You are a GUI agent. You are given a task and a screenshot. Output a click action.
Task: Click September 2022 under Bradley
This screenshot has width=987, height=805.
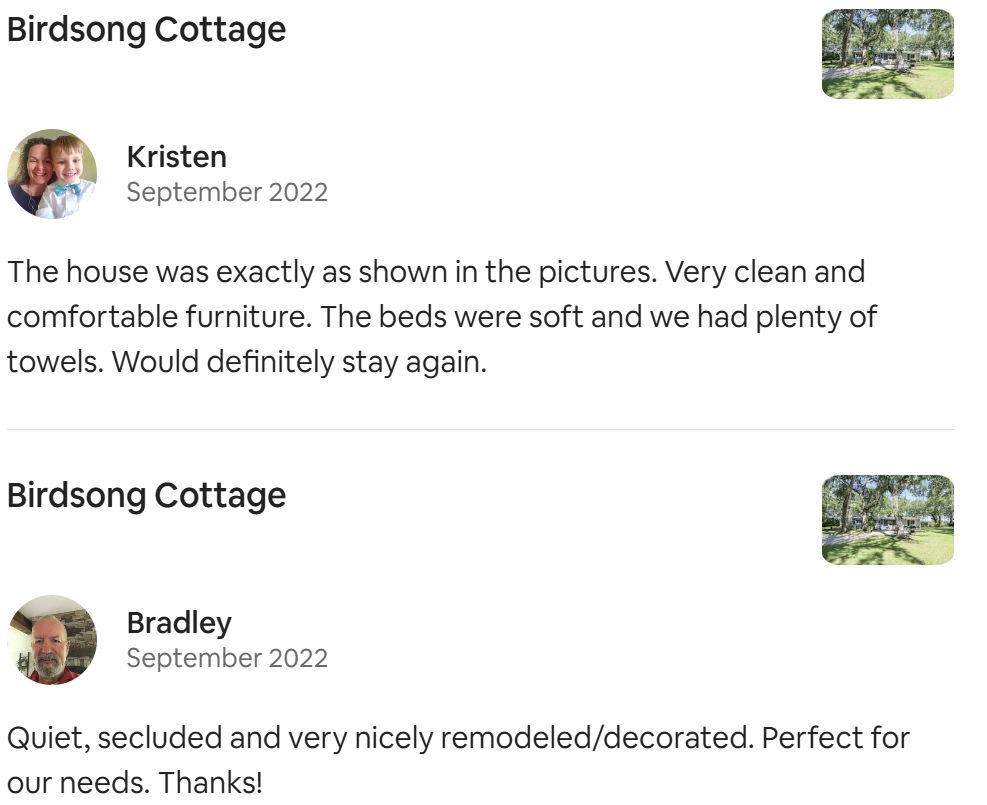point(227,658)
